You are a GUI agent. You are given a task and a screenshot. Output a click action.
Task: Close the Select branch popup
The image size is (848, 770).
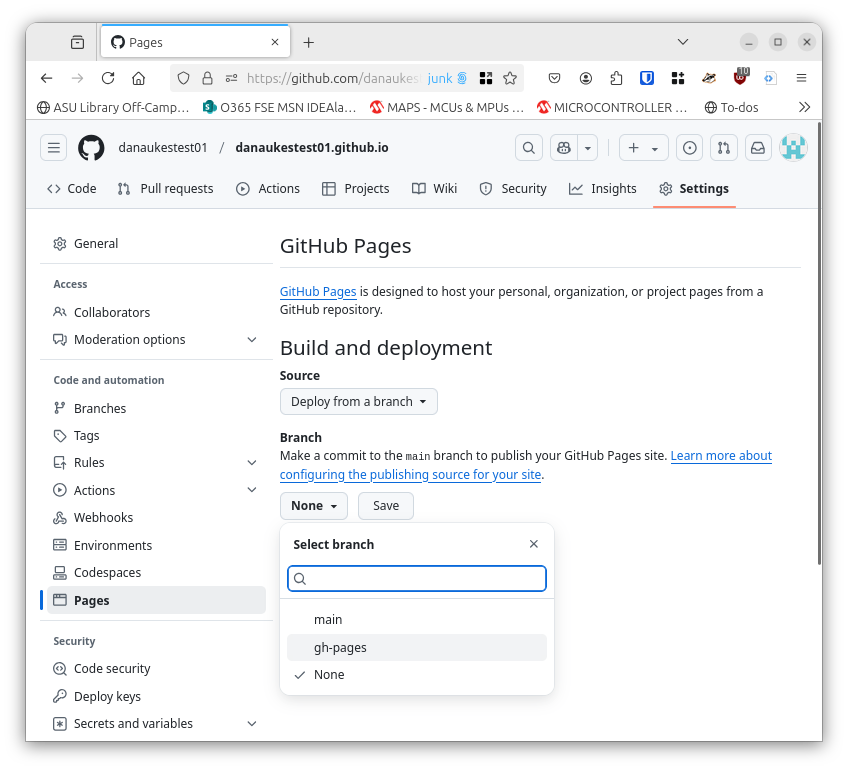534,544
